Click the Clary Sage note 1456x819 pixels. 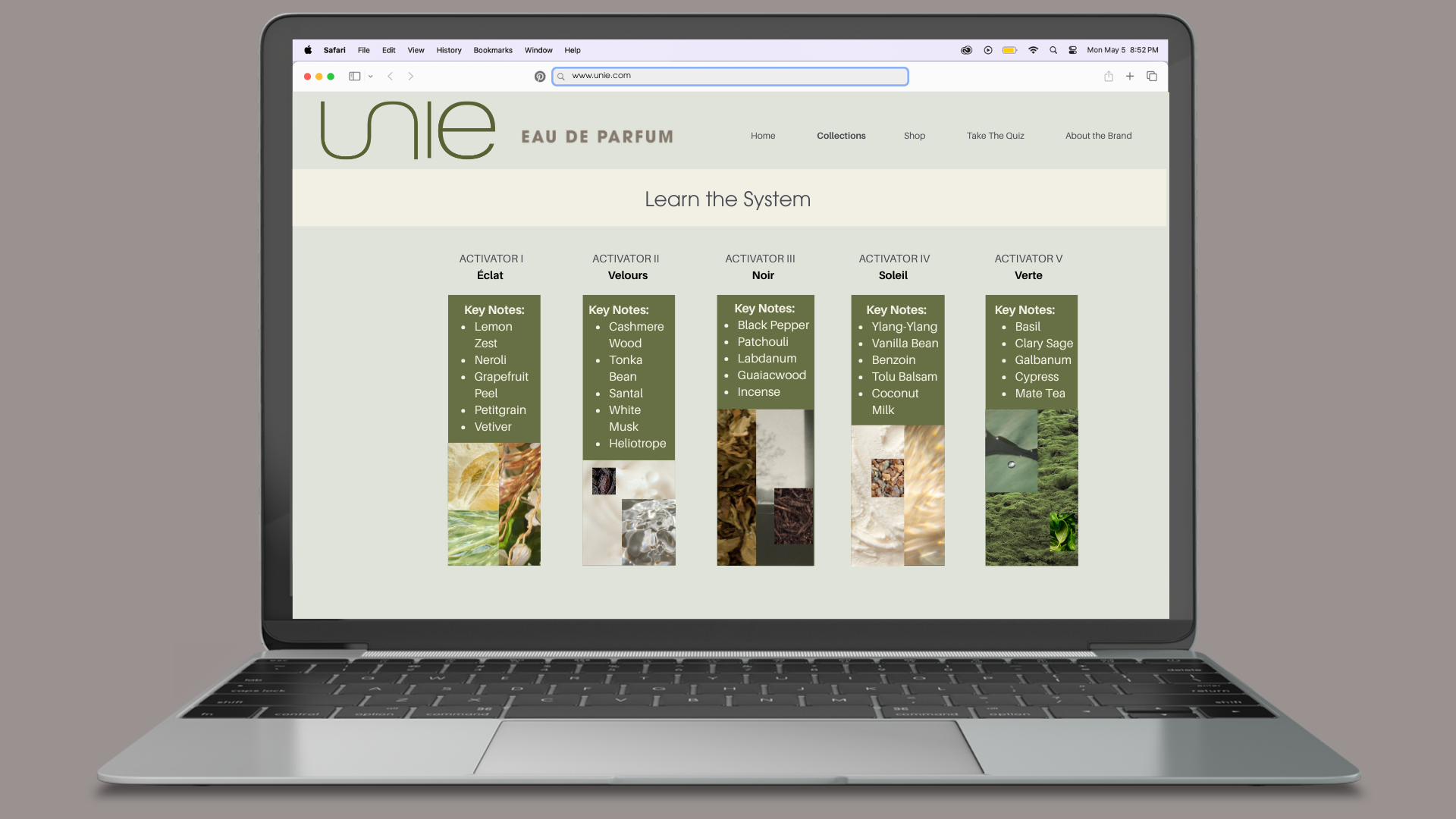[1044, 344]
